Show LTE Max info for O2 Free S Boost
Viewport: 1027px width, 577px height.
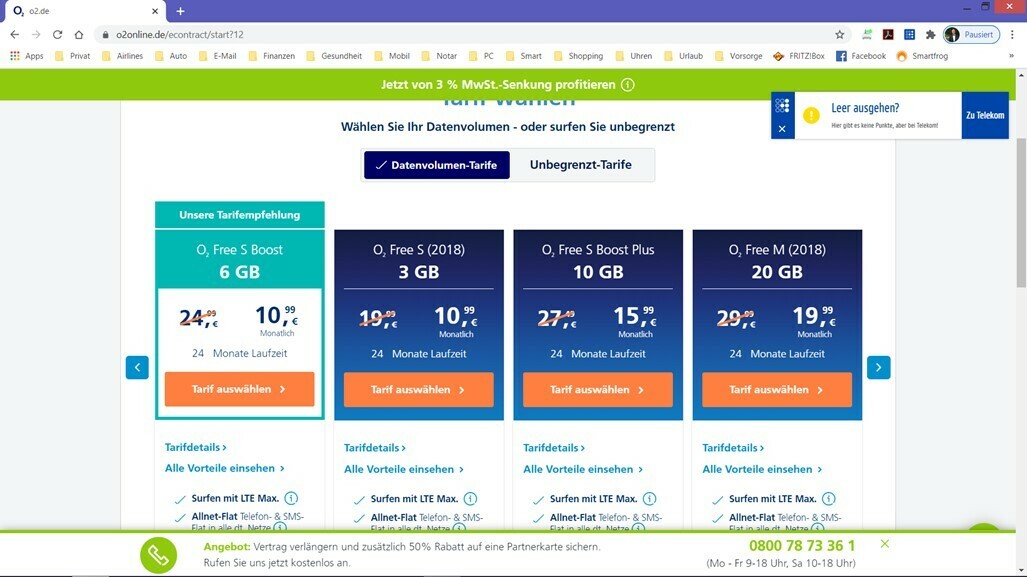click(x=291, y=498)
